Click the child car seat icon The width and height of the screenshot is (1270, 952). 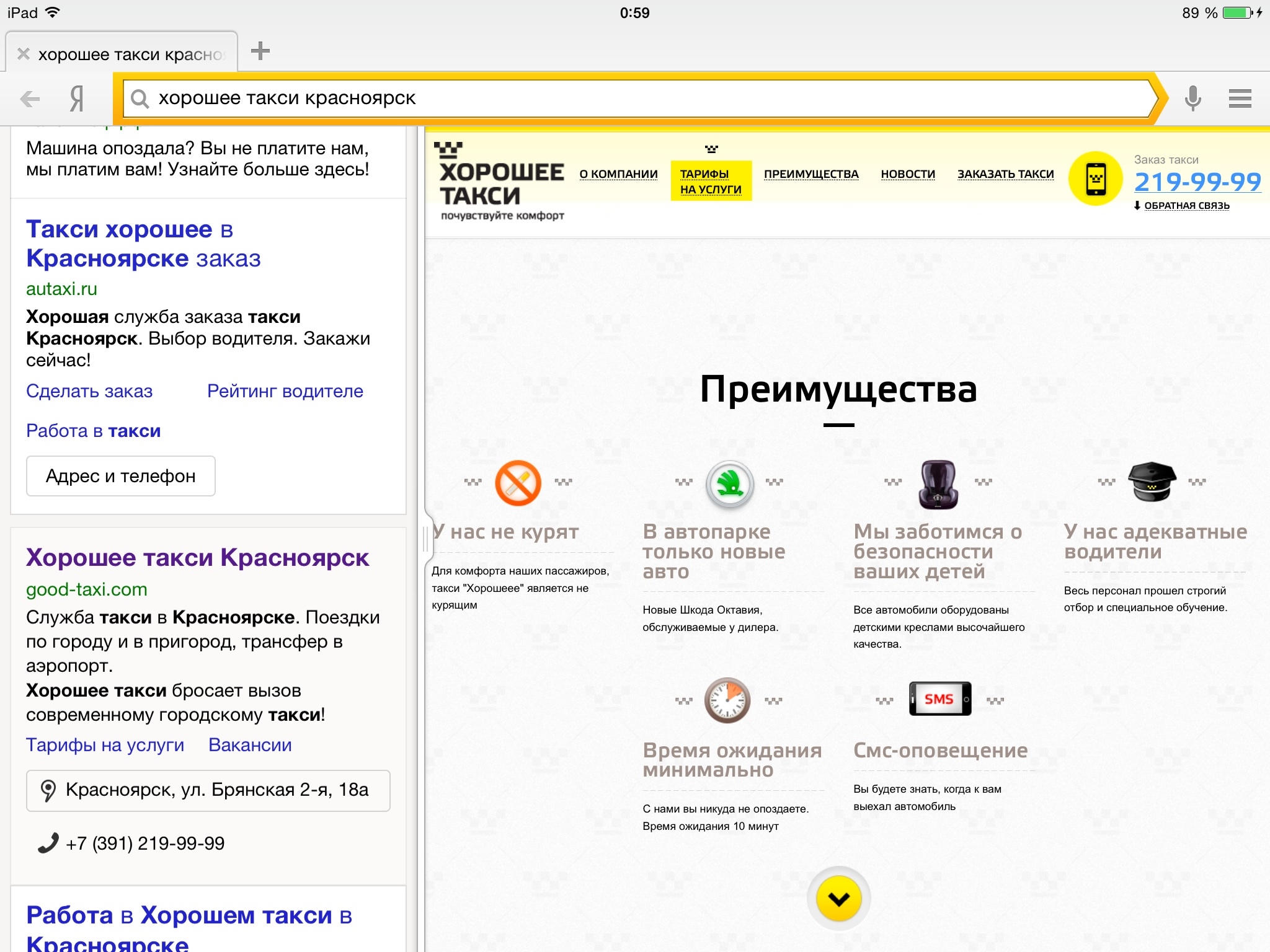(938, 484)
